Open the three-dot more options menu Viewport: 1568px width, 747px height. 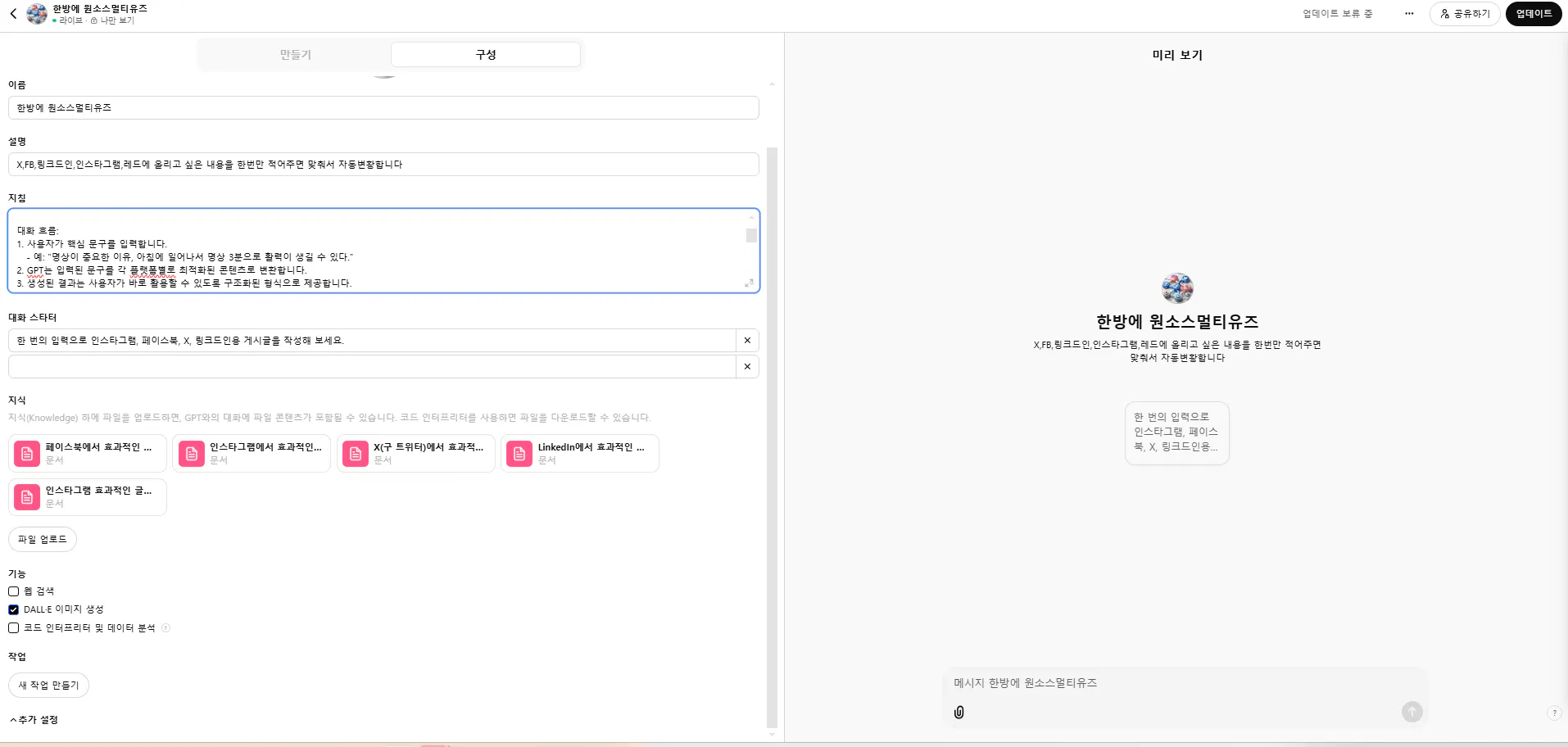pos(1409,14)
